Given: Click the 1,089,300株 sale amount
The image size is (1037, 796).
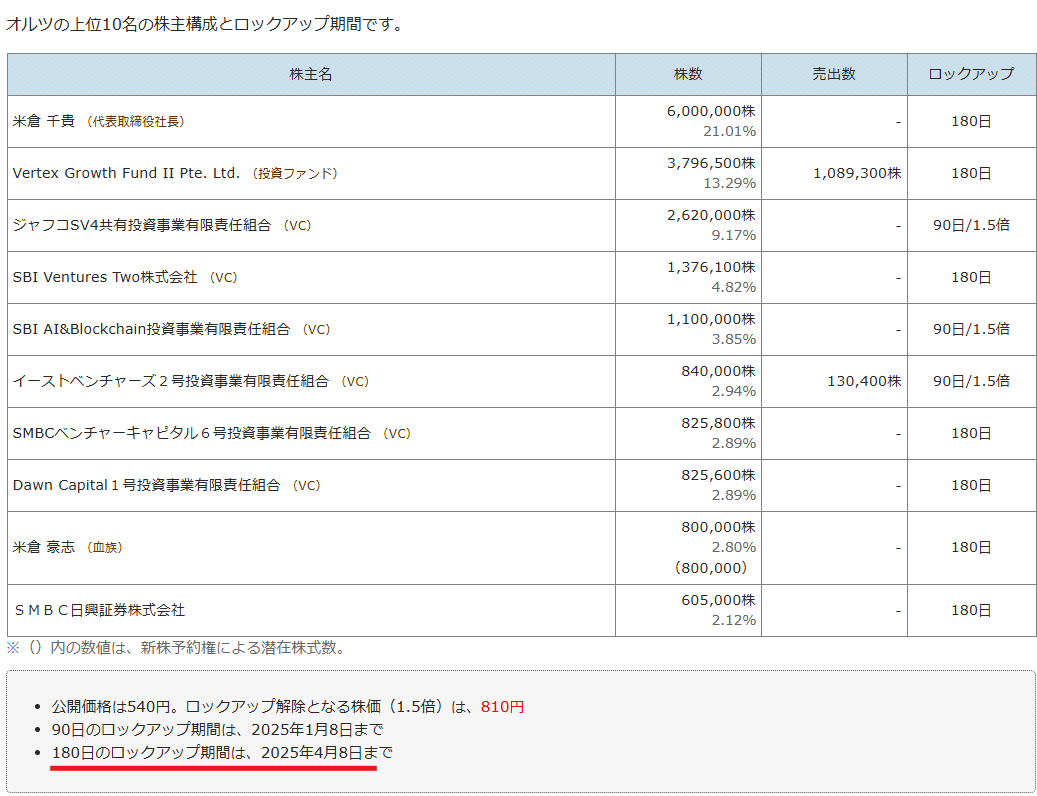Looking at the screenshot, I should (x=857, y=173).
